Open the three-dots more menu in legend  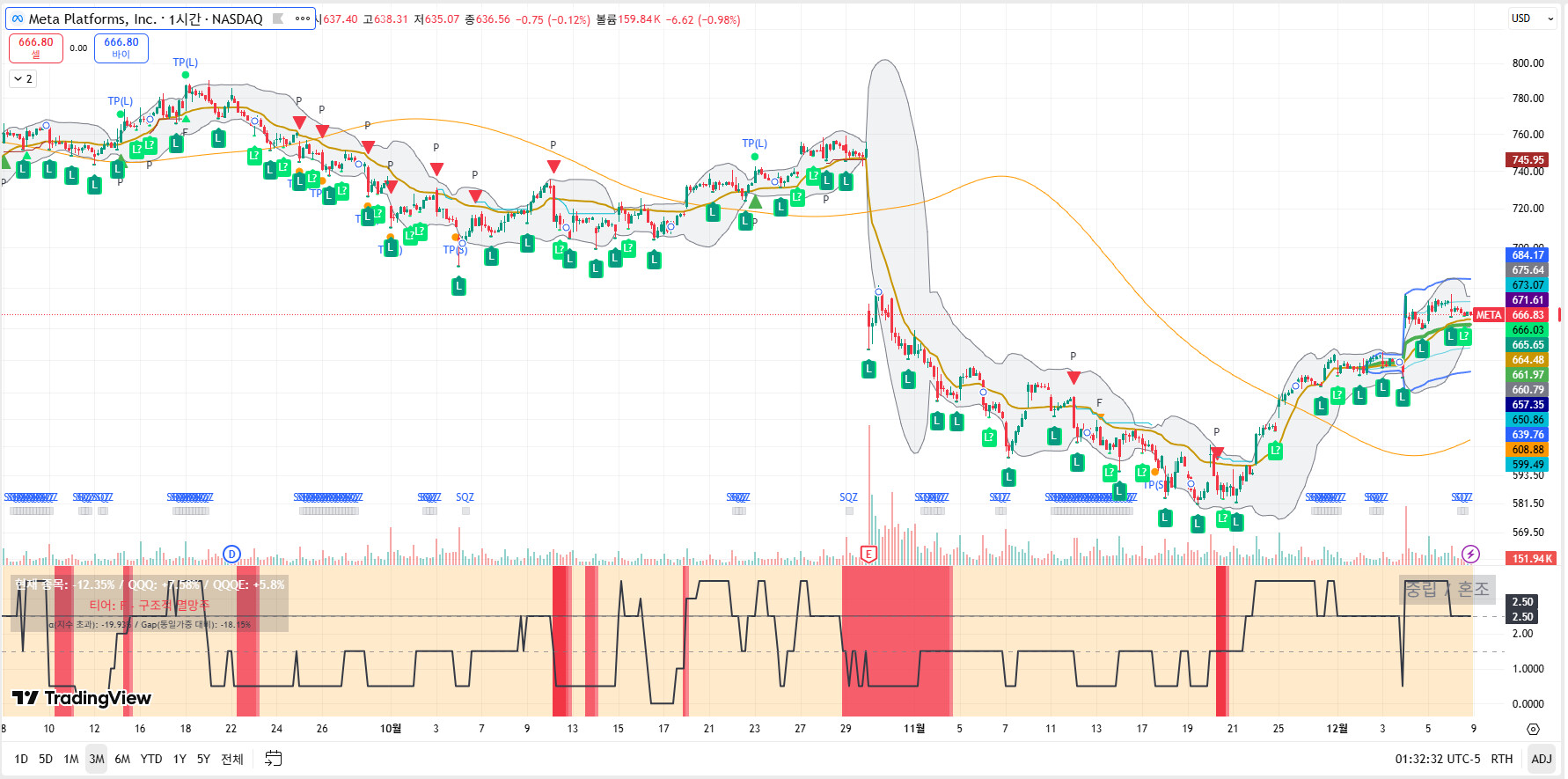[x=303, y=18]
